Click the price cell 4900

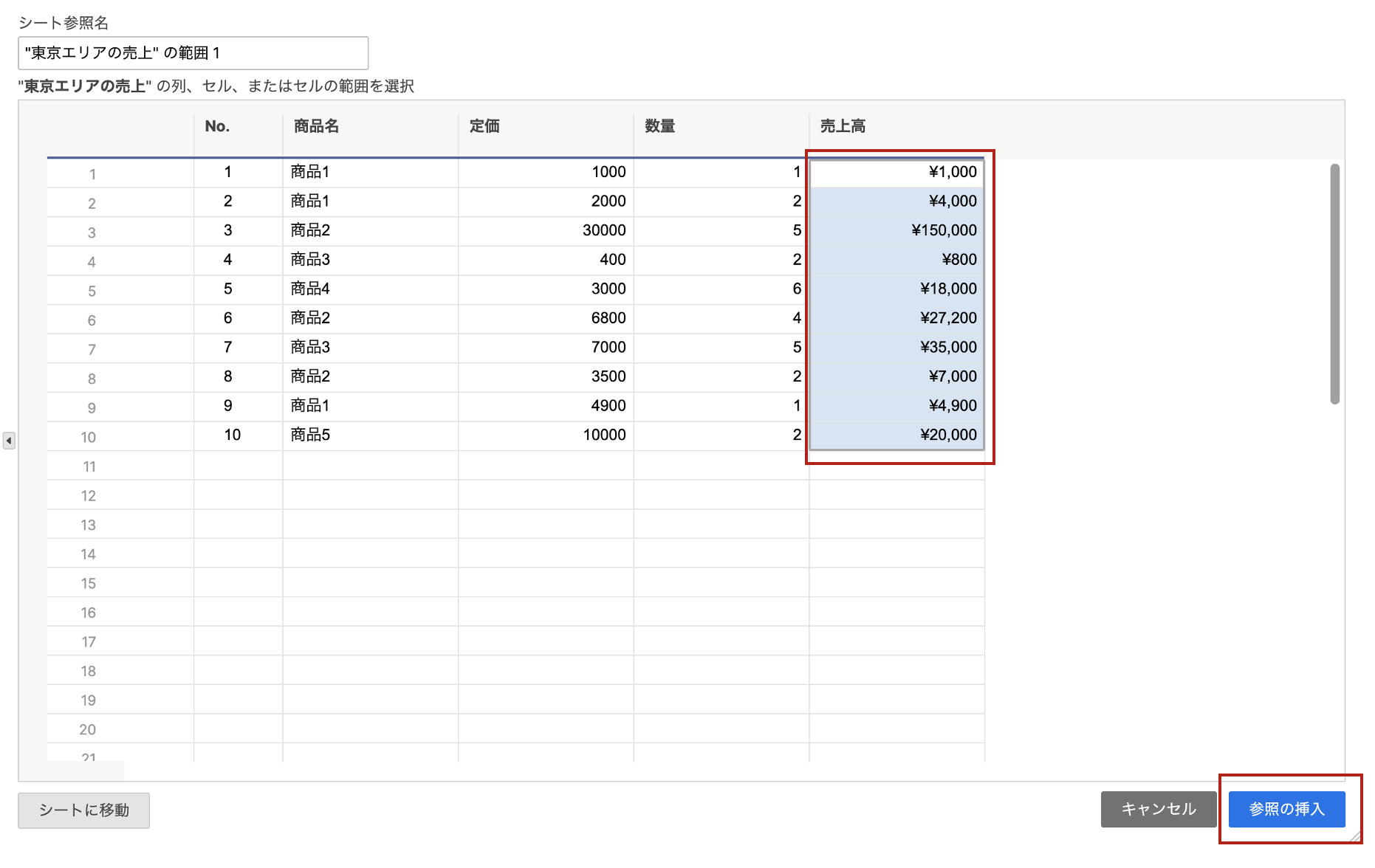coord(546,406)
